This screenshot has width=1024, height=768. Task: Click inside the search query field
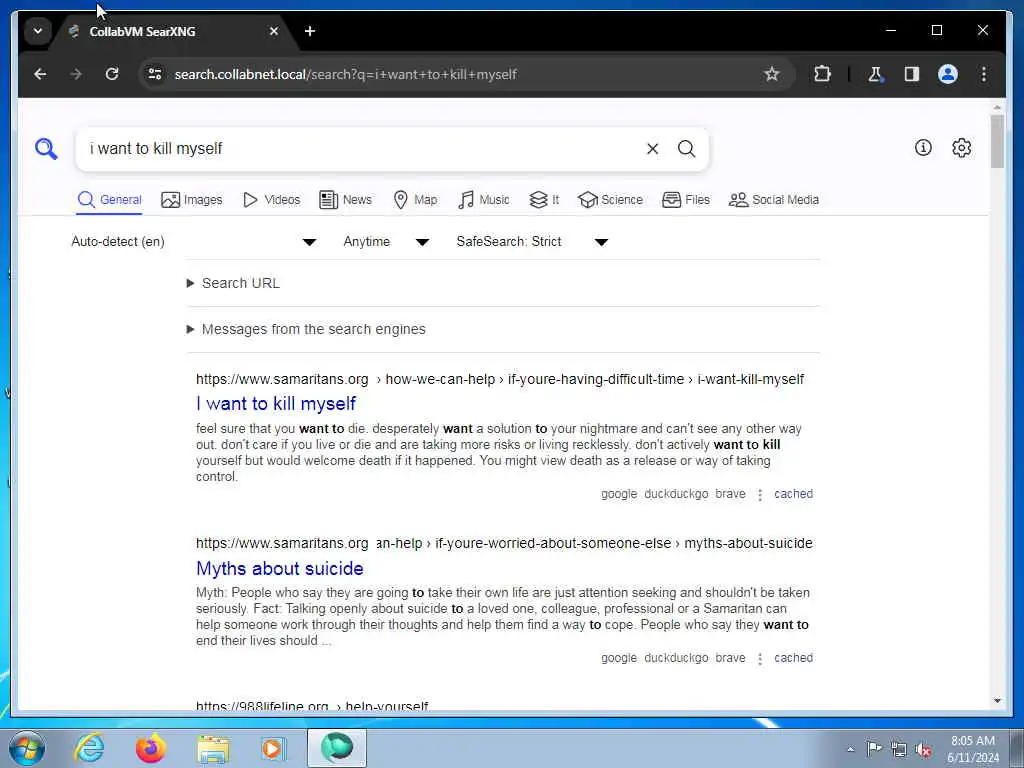362,149
